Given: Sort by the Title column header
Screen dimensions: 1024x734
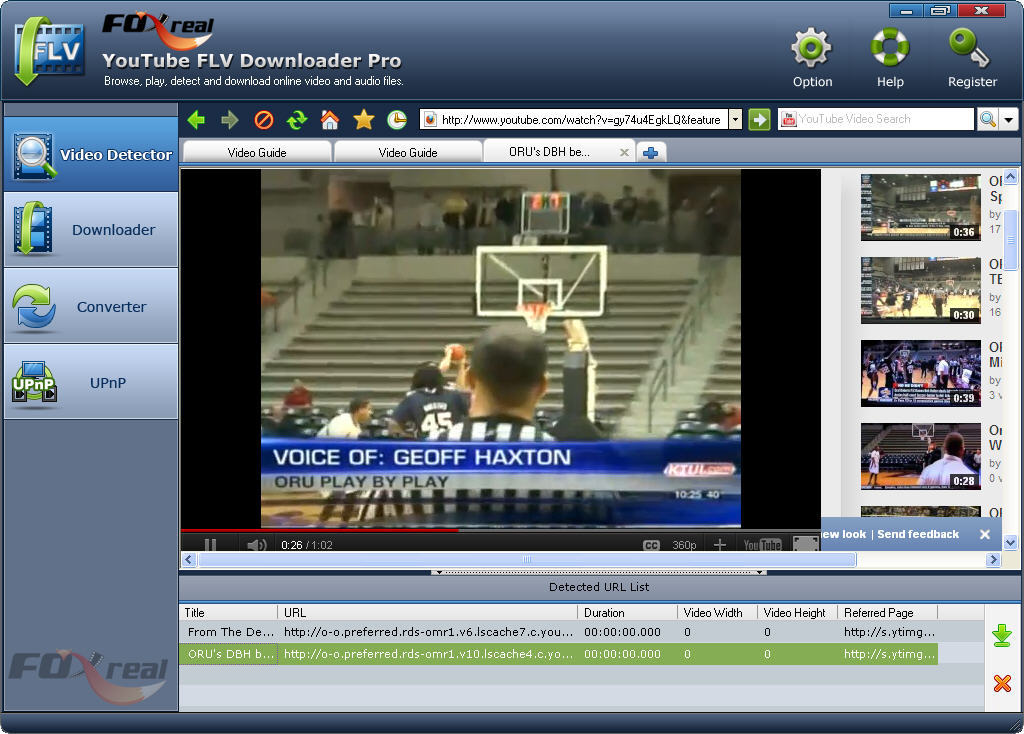Looking at the screenshot, I should point(229,613).
